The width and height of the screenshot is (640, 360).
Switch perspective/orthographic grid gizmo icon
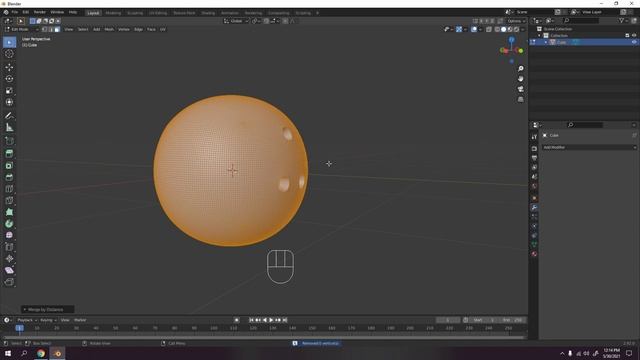click(x=520, y=99)
